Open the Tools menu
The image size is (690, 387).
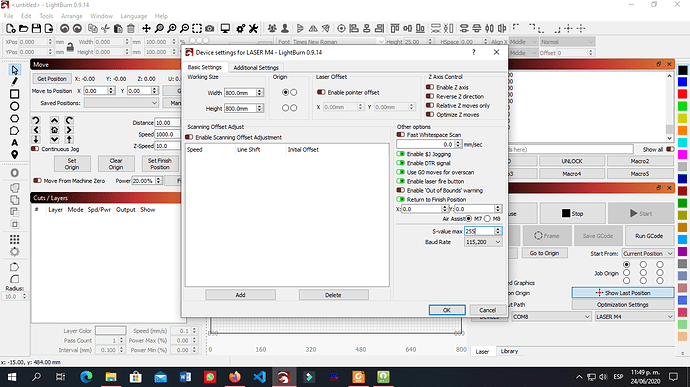[x=46, y=16]
